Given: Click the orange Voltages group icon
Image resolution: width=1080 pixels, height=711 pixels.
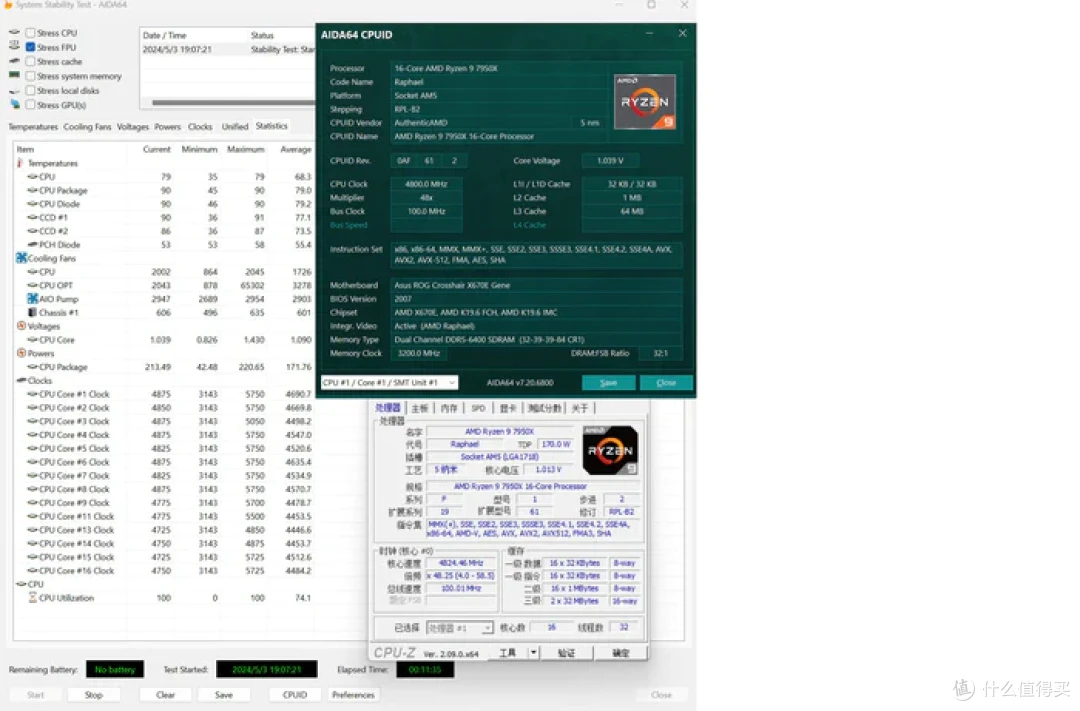Looking at the screenshot, I should click(x=21, y=326).
